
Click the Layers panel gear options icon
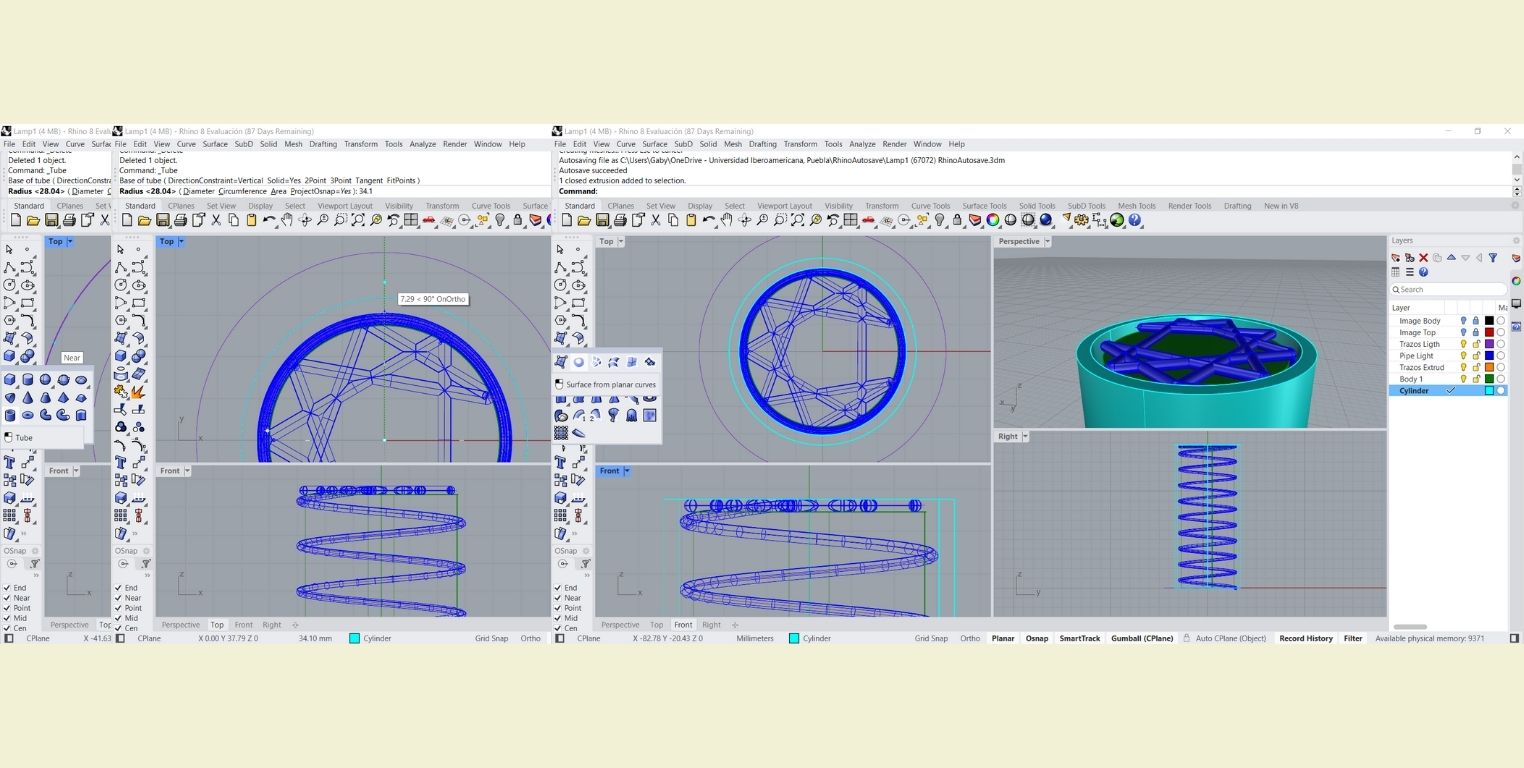click(1516, 240)
